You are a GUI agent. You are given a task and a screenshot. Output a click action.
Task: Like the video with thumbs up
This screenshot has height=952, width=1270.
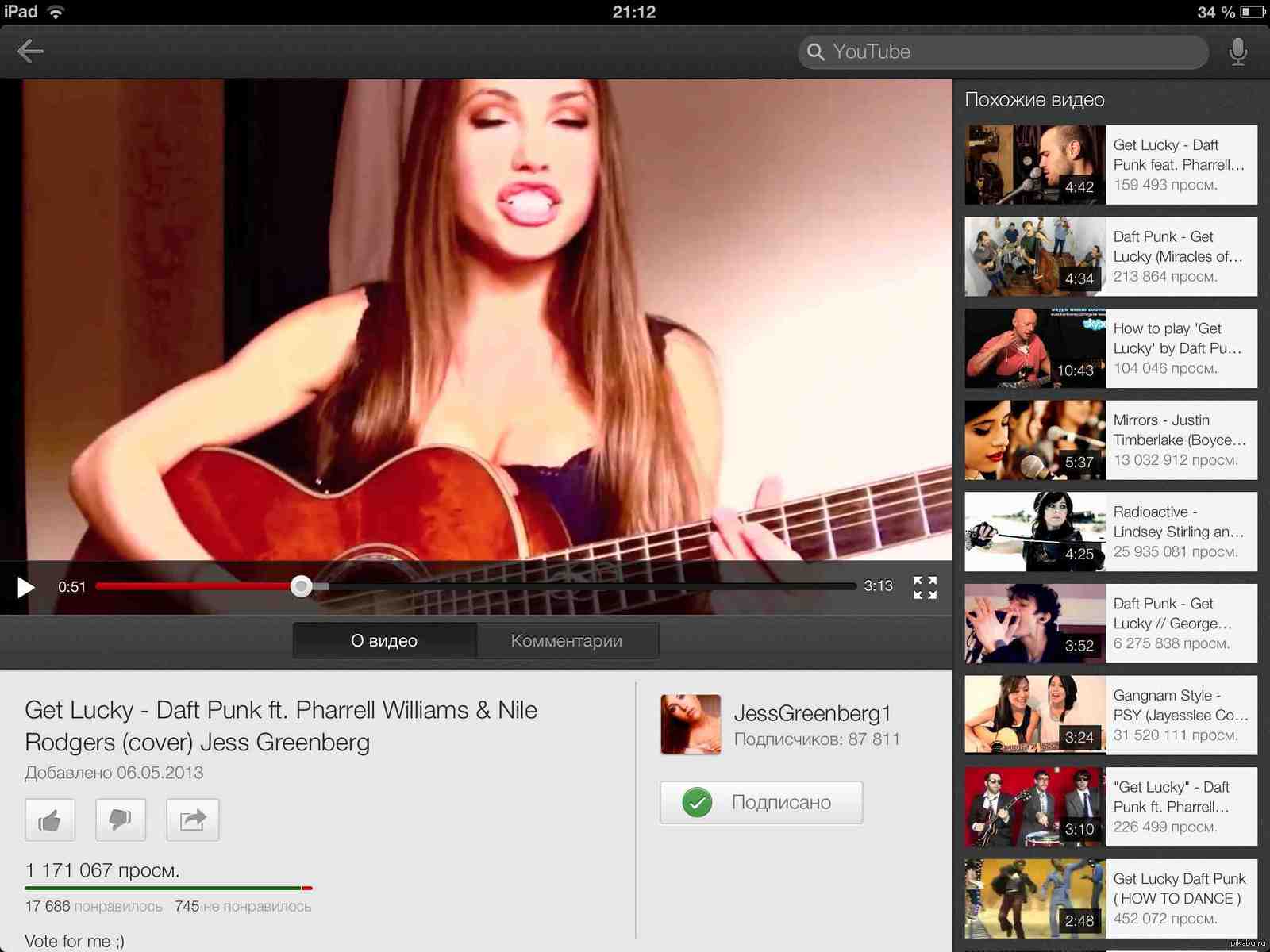click(50, 820)
